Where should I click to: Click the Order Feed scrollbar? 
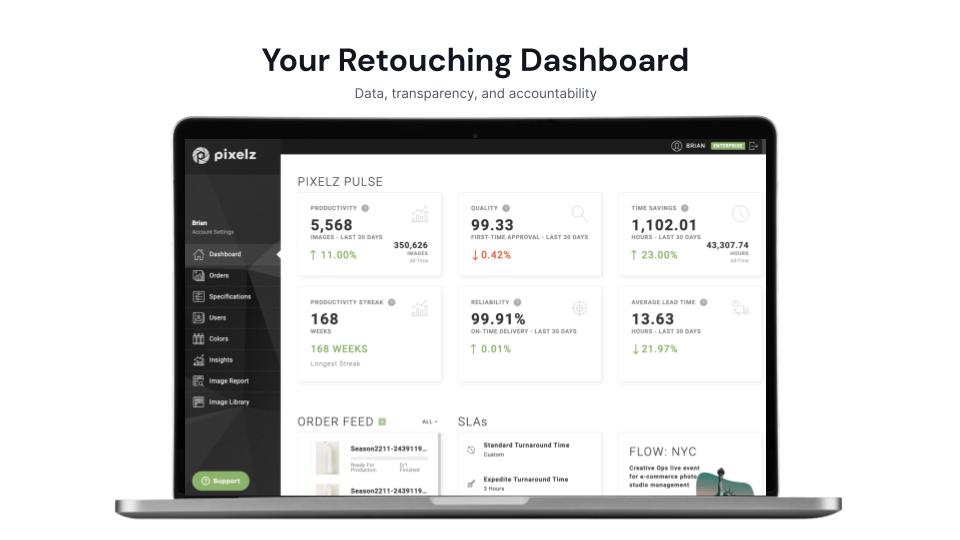[x=439, y=464]
